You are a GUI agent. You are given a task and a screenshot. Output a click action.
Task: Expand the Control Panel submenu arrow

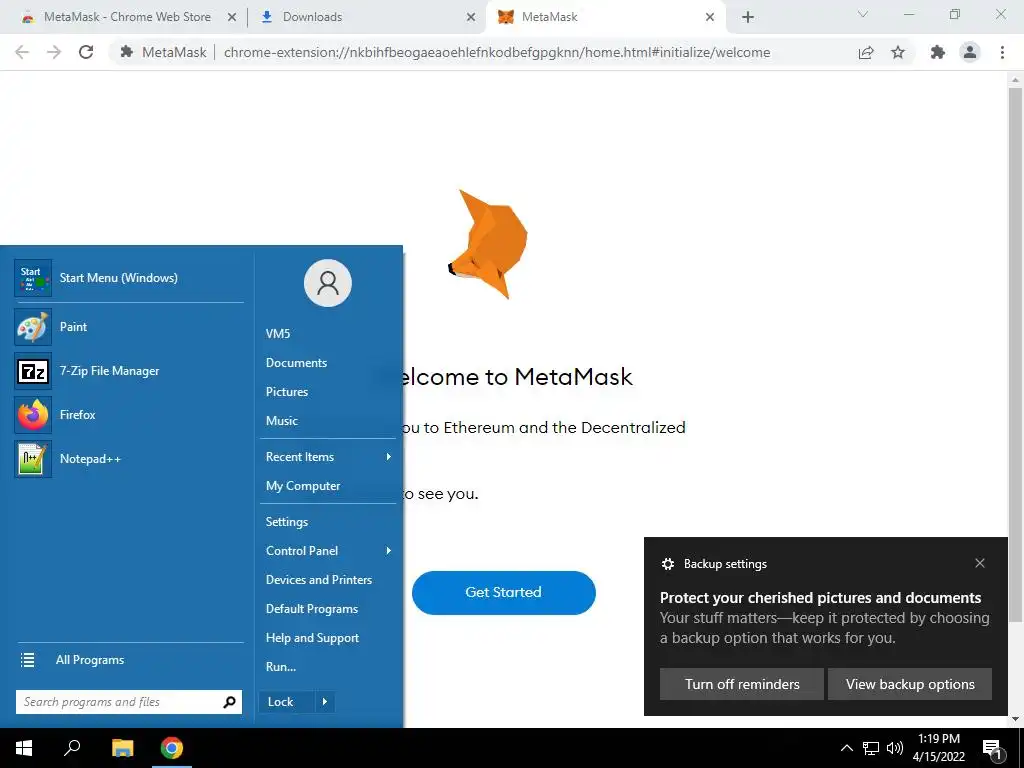point(389,551)
